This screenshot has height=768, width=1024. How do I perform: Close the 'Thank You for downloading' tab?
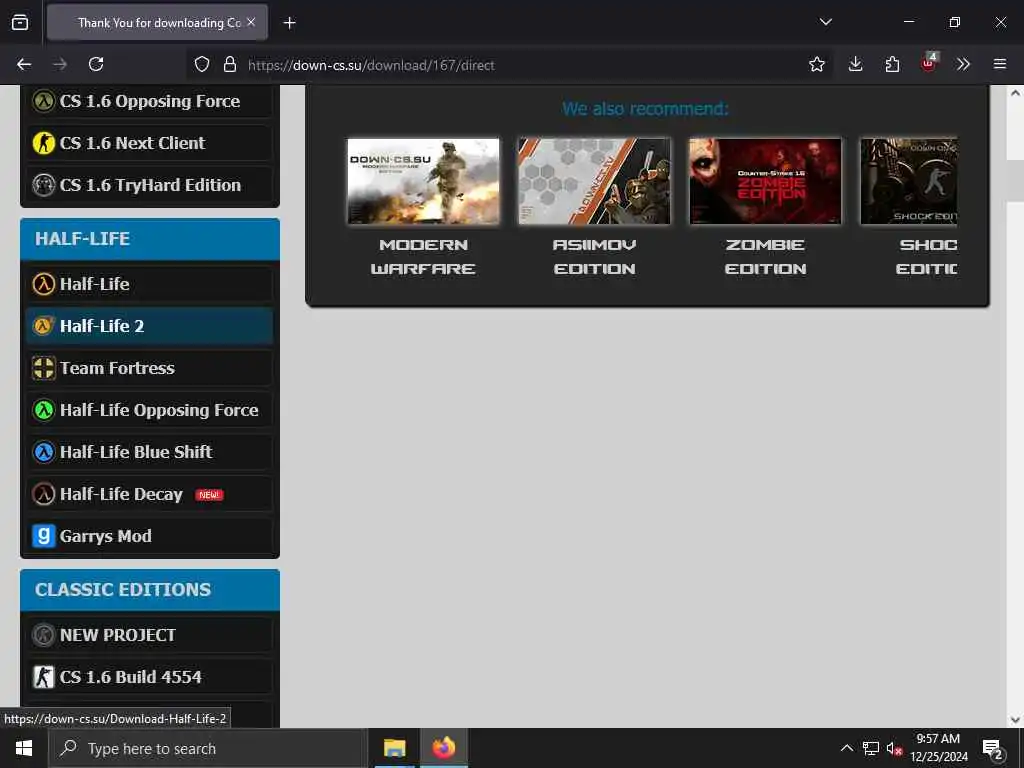pos(251,22)
